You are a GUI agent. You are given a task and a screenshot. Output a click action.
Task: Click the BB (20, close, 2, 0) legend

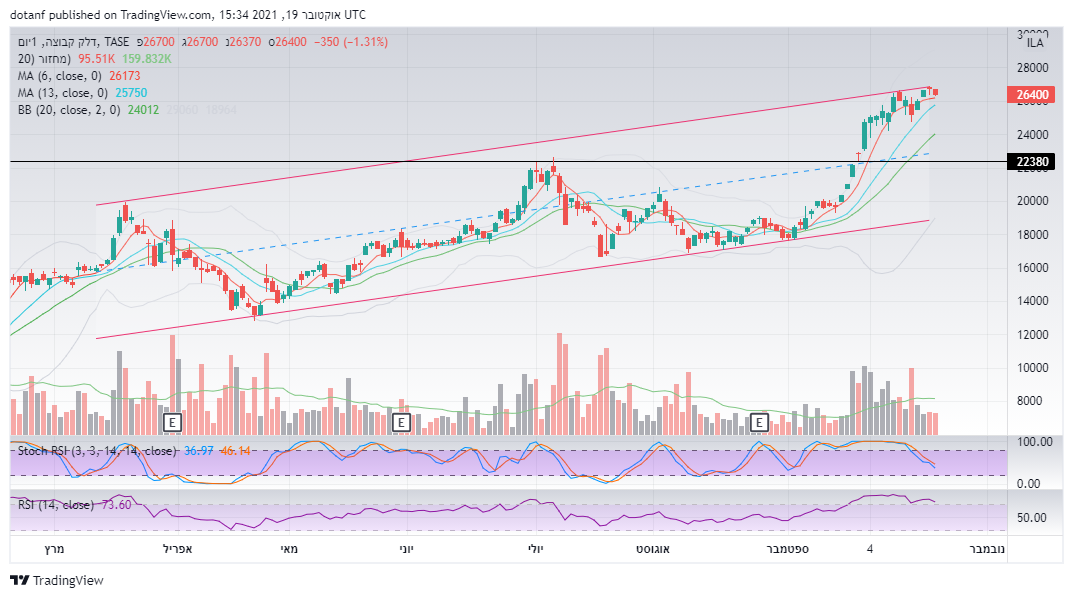pyautogui.click(x=69, y=110)
